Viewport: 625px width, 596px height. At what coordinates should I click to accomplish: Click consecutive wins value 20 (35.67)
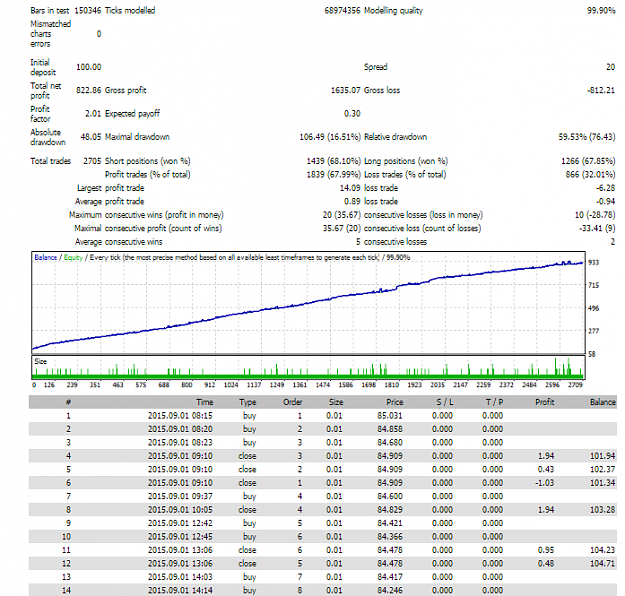pyautogui.click(x=342, y=215)
